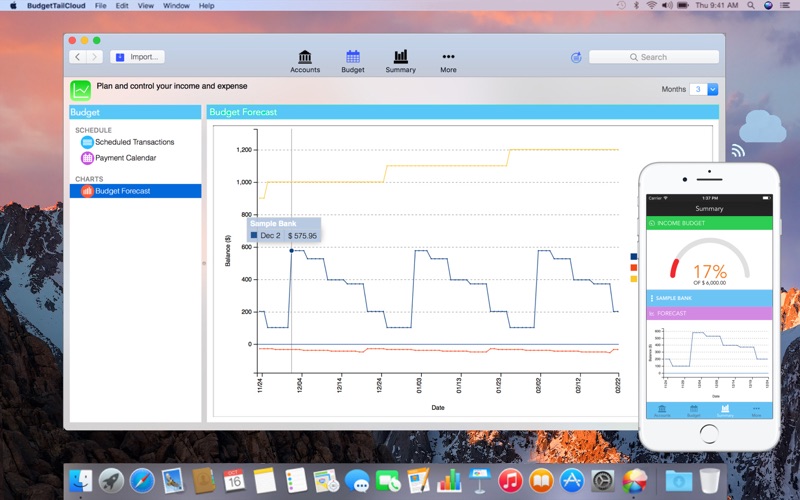Open the Accounts toolbar section
The image size is (800, 500).
(x=305, y=61)
